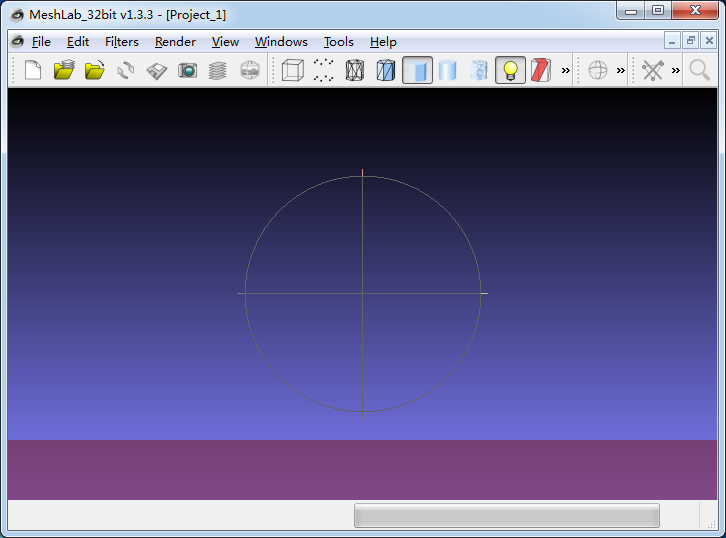Expand overflow chevron before the search icon
Screen dimensions: 726x538
(x=676, y=70)
